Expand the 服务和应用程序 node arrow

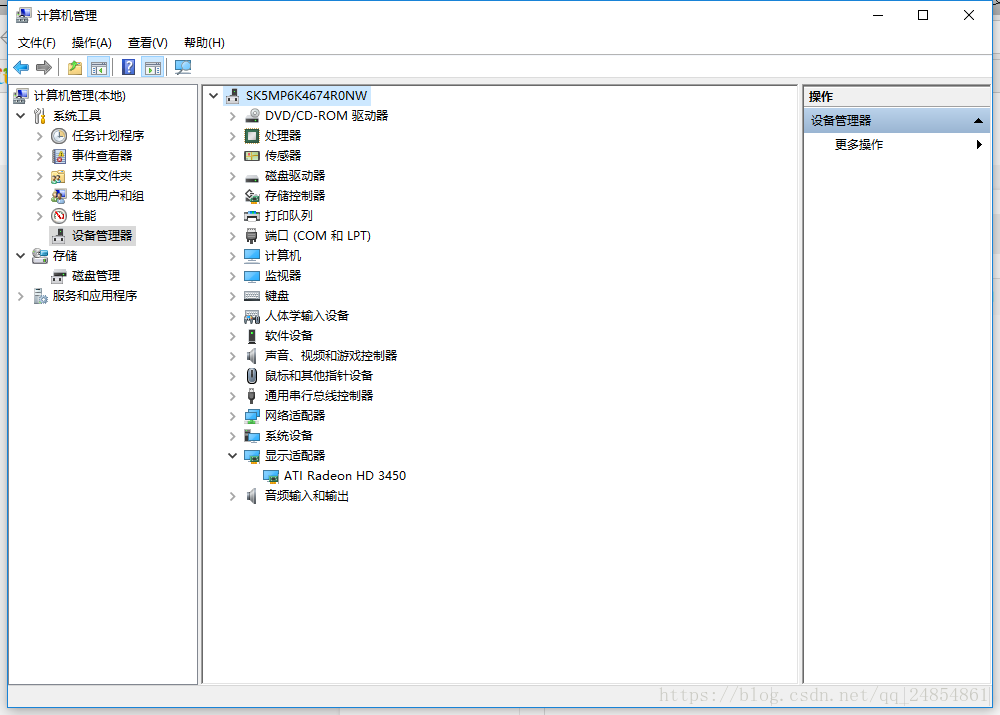point(20,296)
